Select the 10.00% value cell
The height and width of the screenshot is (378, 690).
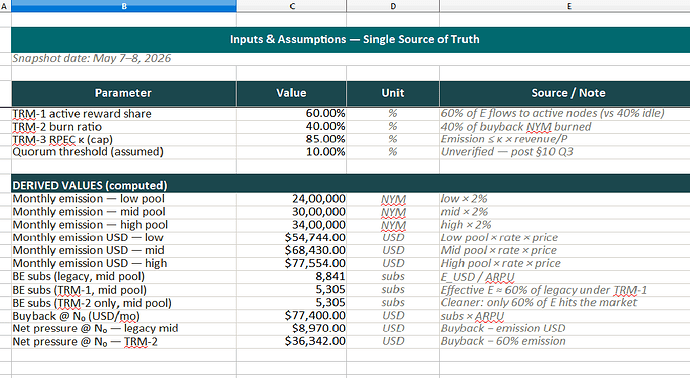(x=291, y=152)
